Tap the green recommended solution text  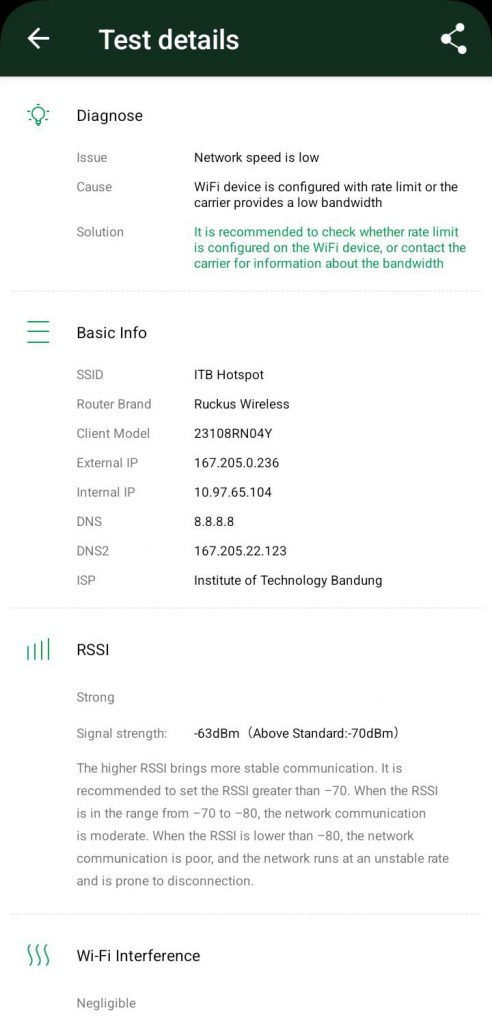[x=330, y=248]
